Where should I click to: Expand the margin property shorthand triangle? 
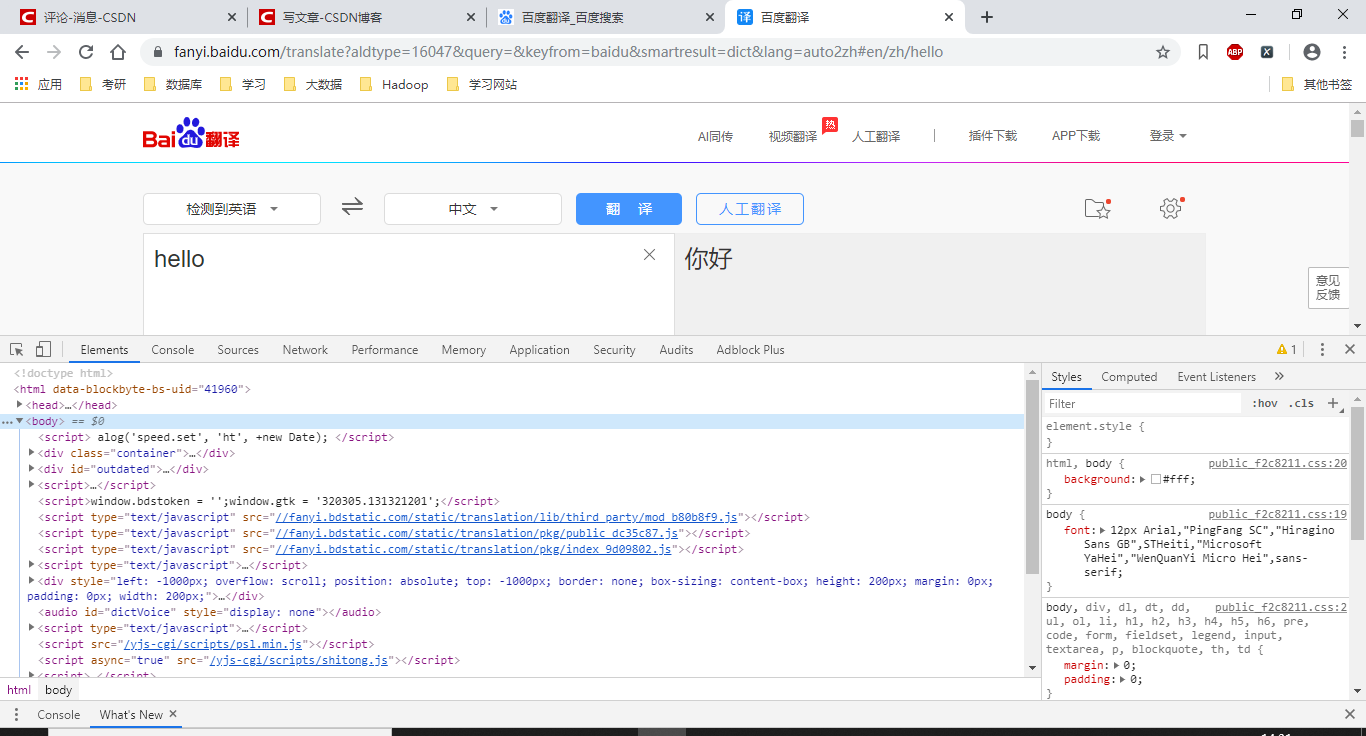(1116, 665)
